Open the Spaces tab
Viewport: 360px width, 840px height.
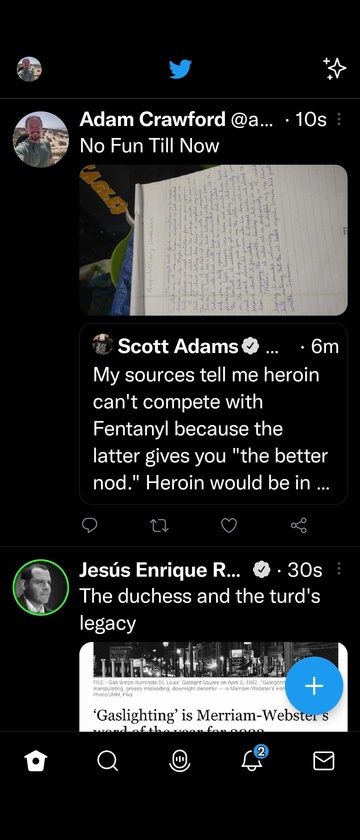[x=180, y=760]
